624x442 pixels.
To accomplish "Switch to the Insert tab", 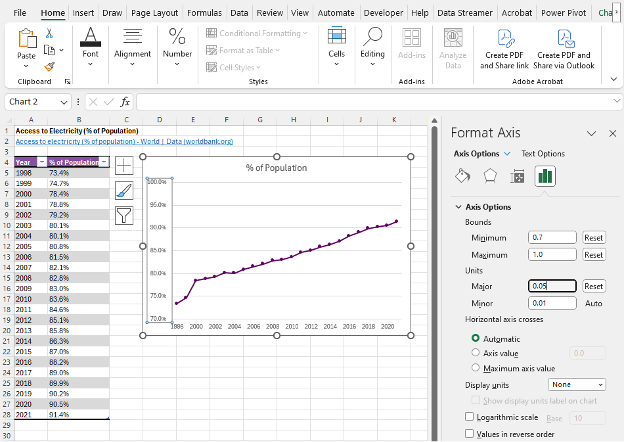I will (83, 13).
